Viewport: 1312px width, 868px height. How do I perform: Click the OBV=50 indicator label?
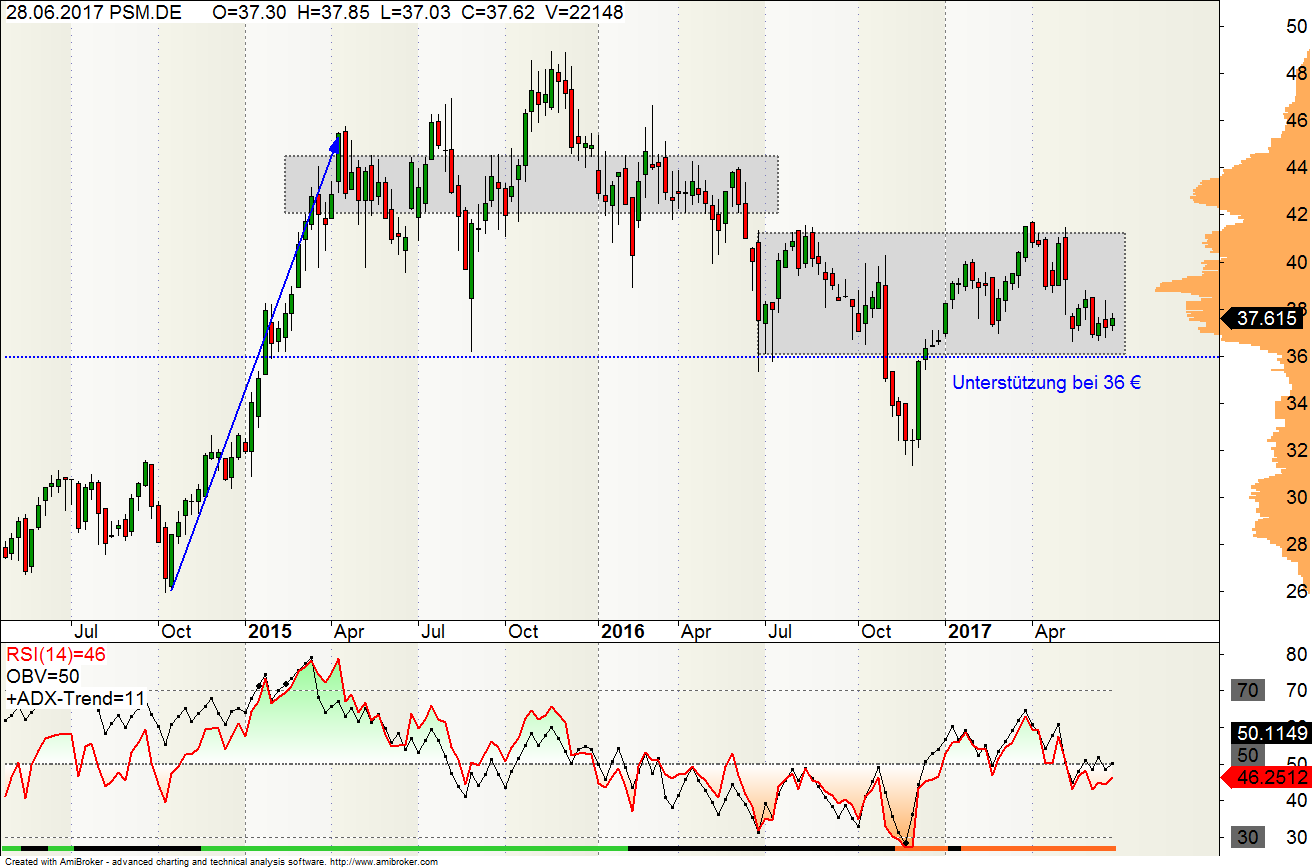click(42, 677)
